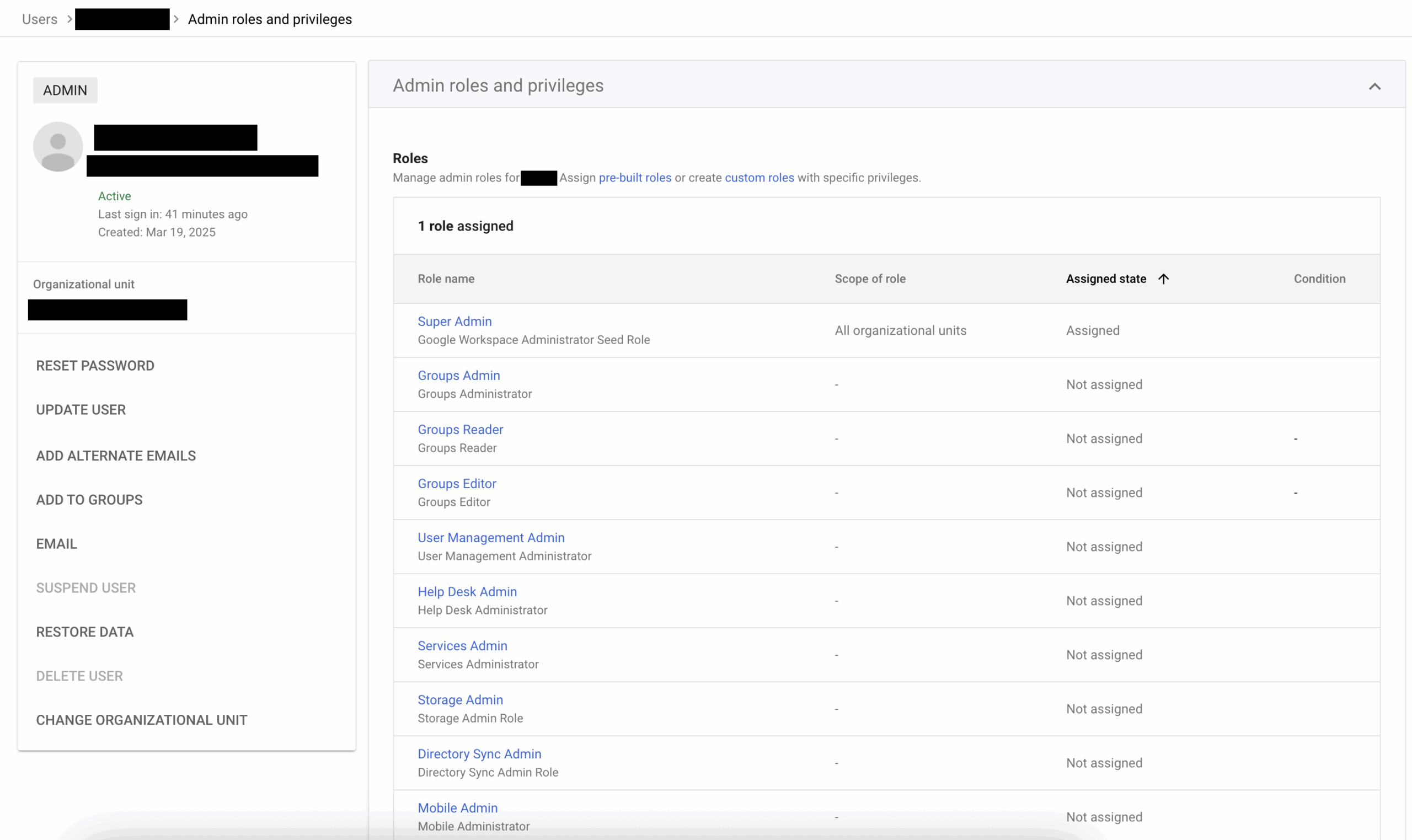This screenshot has height=840, width=1412.
Task: Click the Directory Sync Admin Role description
Action: (x=488, y=772)
